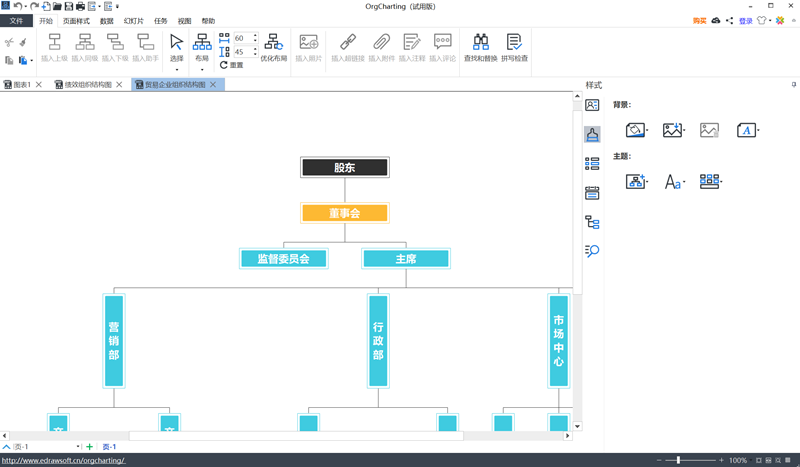This screenshot has width=800, height=467.
Task: Switch to the 幻灯片 ribbon tab
Action: [134, 21]
